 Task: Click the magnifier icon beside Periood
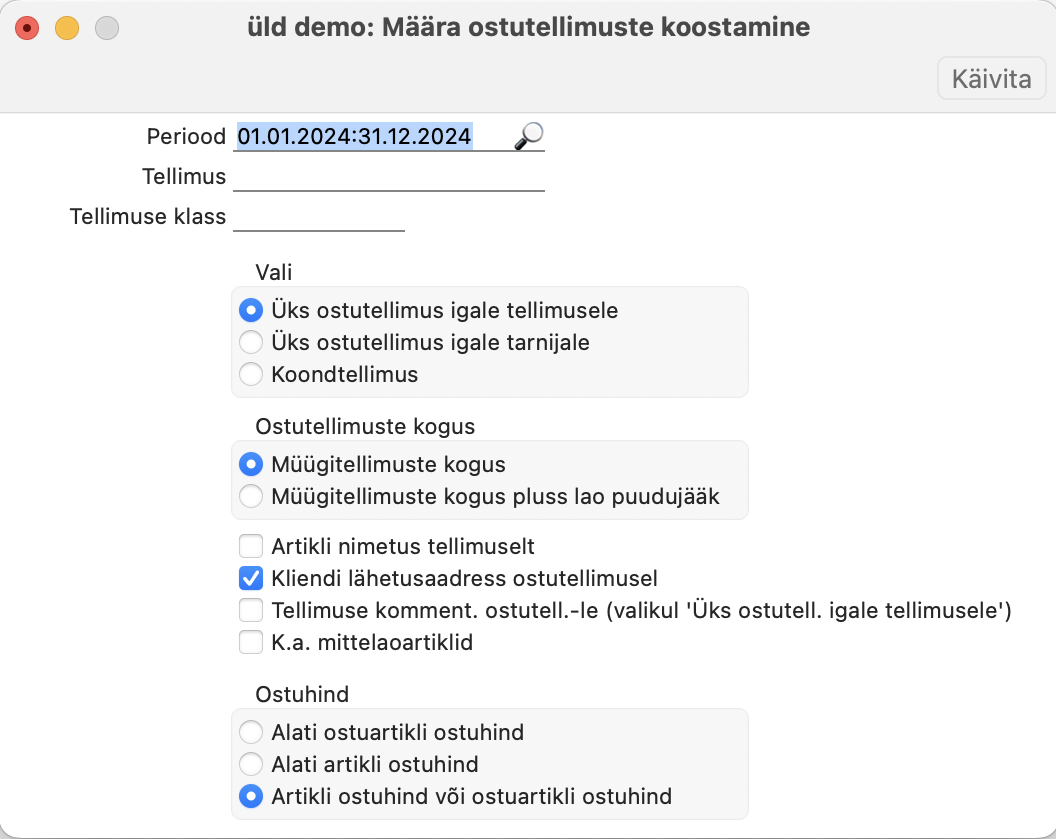click(529, 136)
